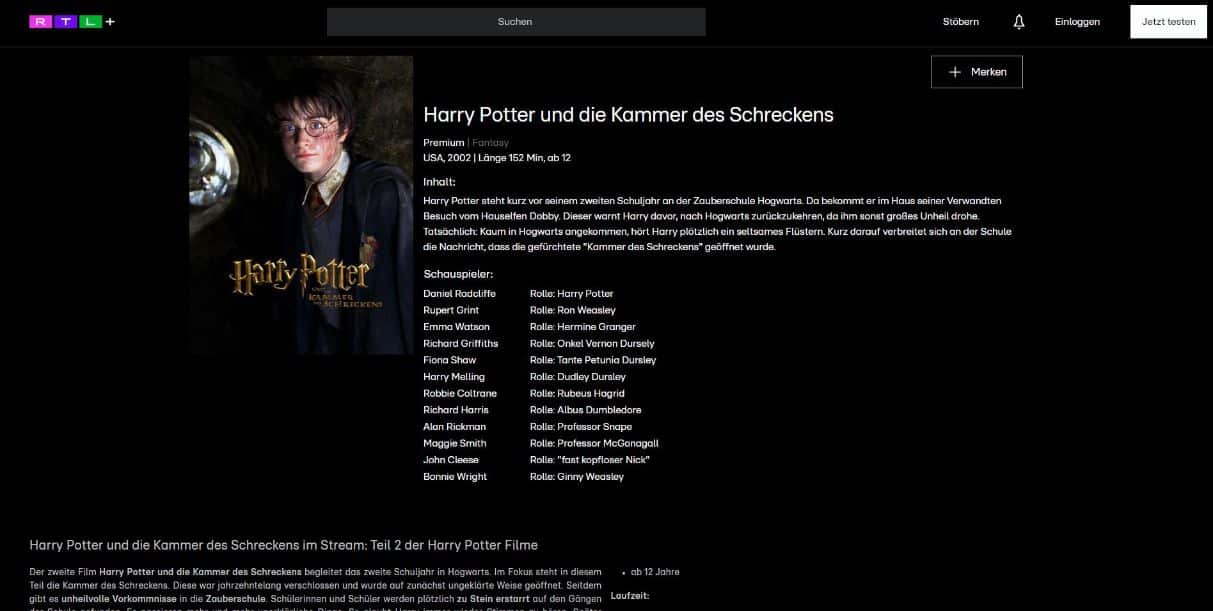1213x611 pixels.
Task: Select actor John Cleese
Action: coord(450,460)
